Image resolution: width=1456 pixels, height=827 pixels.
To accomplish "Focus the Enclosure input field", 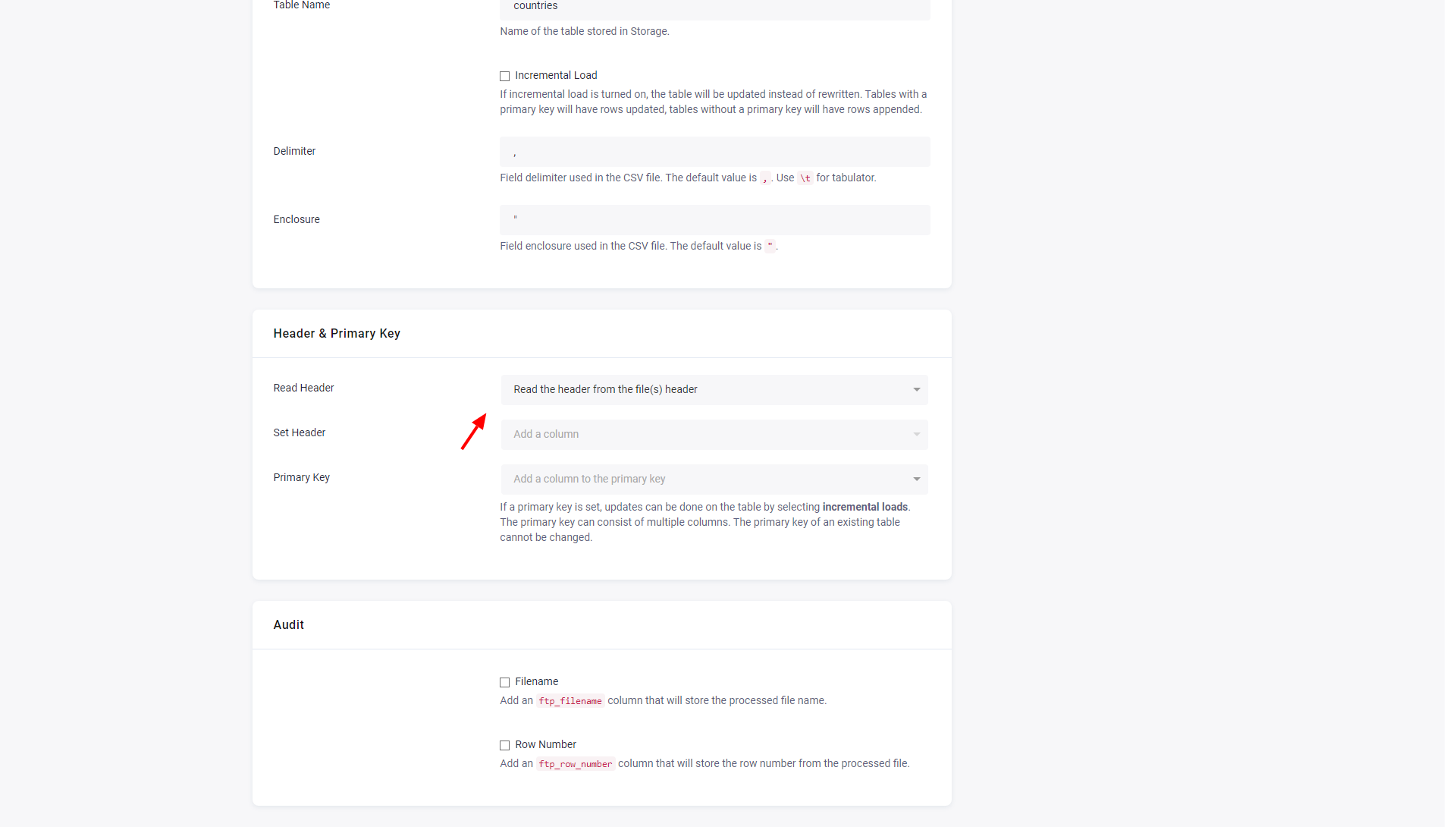I will (x=714, y=220).
